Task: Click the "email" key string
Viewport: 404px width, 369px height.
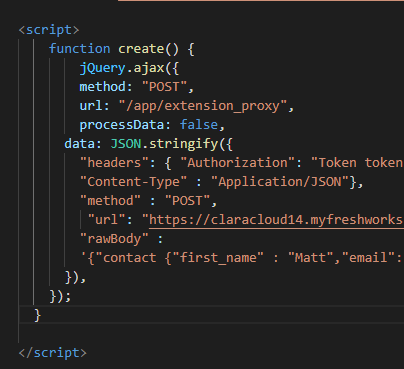Action: pos(369,258)
